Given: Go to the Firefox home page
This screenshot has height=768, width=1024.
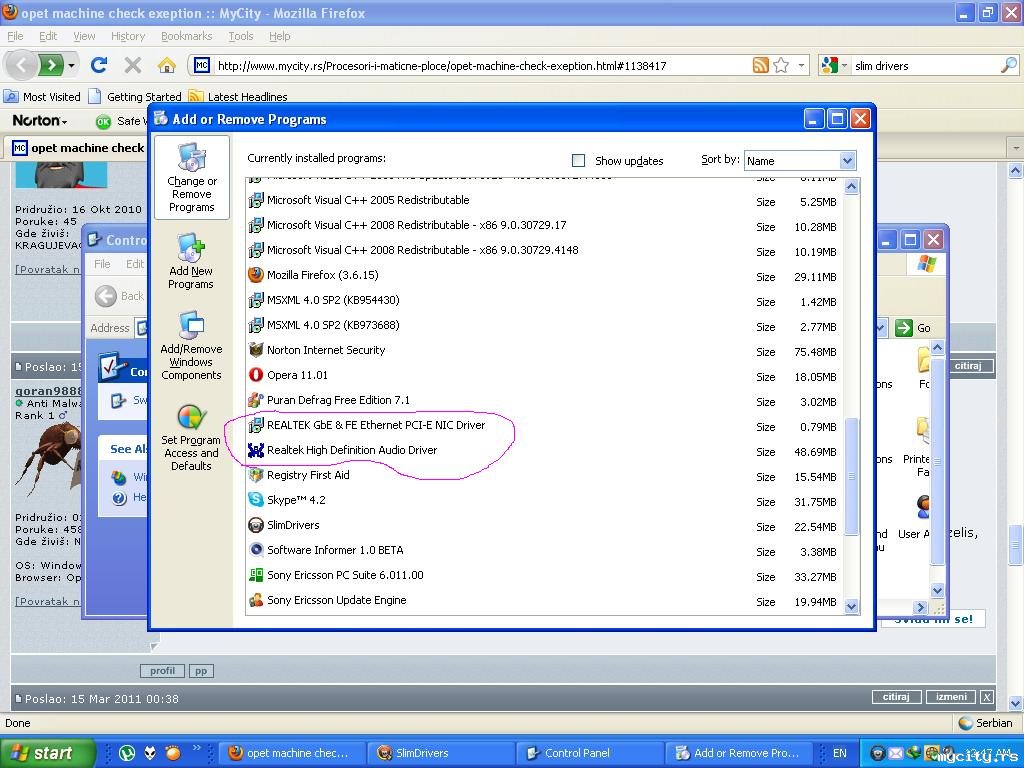Looking at the screenshot, I should tap(167, 65).
